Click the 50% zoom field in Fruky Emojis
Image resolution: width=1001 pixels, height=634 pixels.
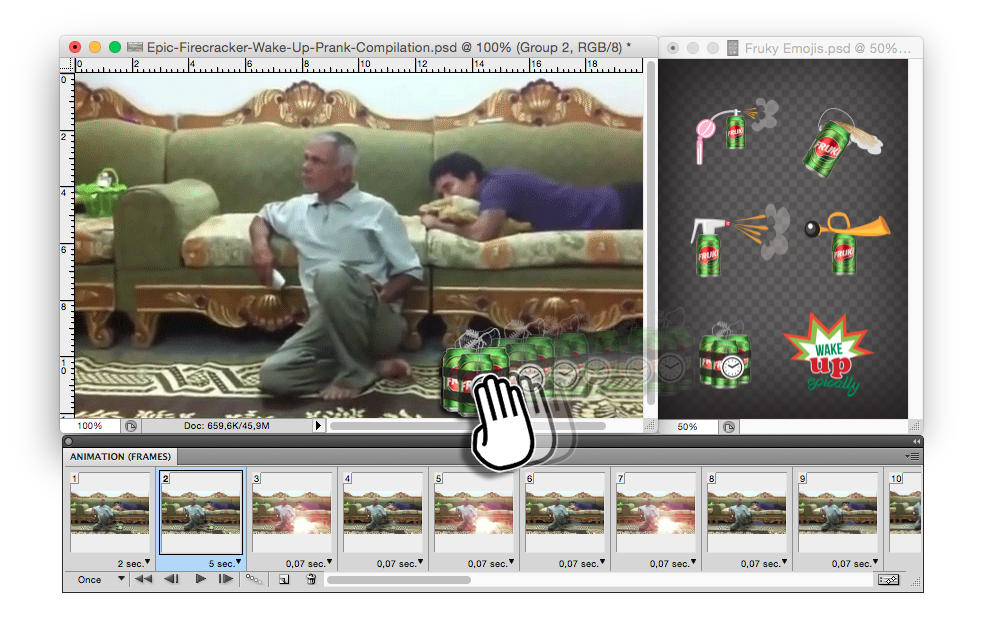[x=688, y=426]
